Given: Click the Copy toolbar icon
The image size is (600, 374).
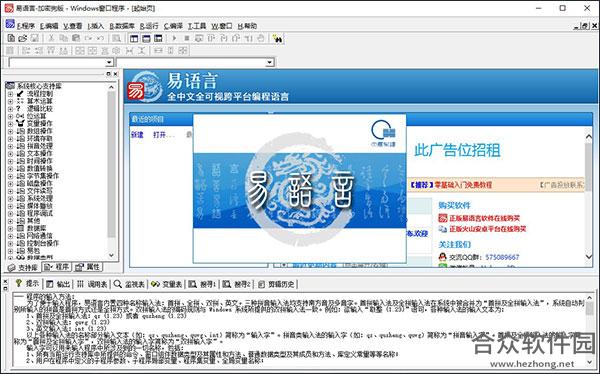Looking at the screenshot, I should [64, 38].
